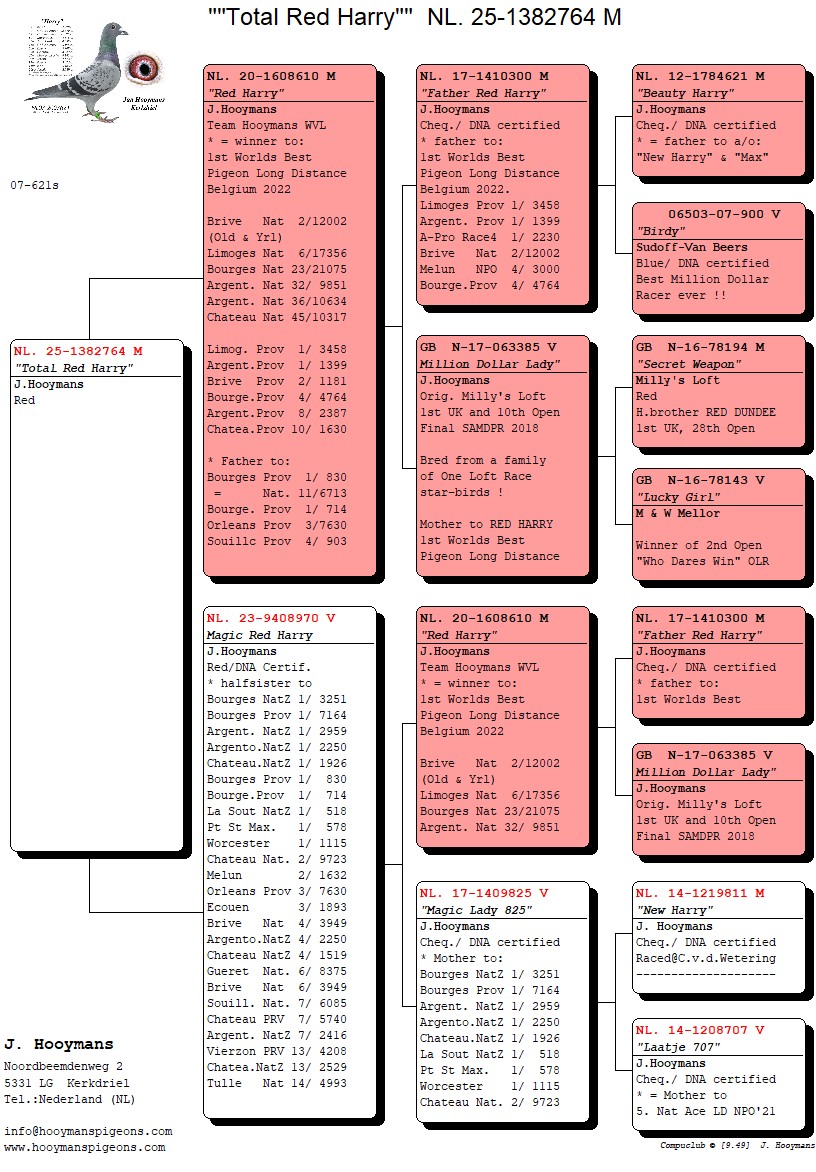Click the pigeon eye close-up image
Viewport: 816px width, 1172px height.
tap(142, 68)
